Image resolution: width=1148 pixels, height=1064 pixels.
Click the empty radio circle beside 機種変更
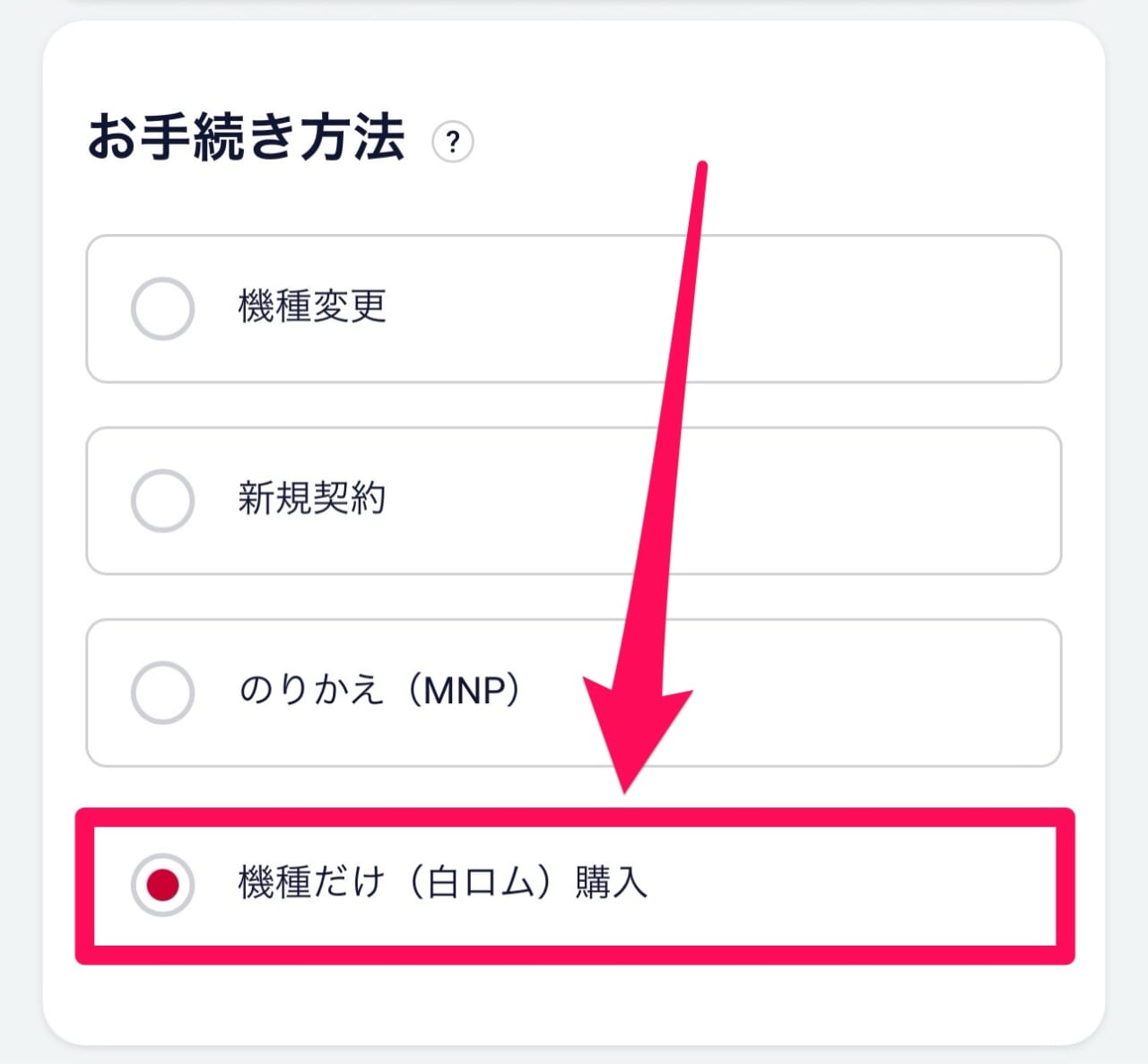(161, 310)
